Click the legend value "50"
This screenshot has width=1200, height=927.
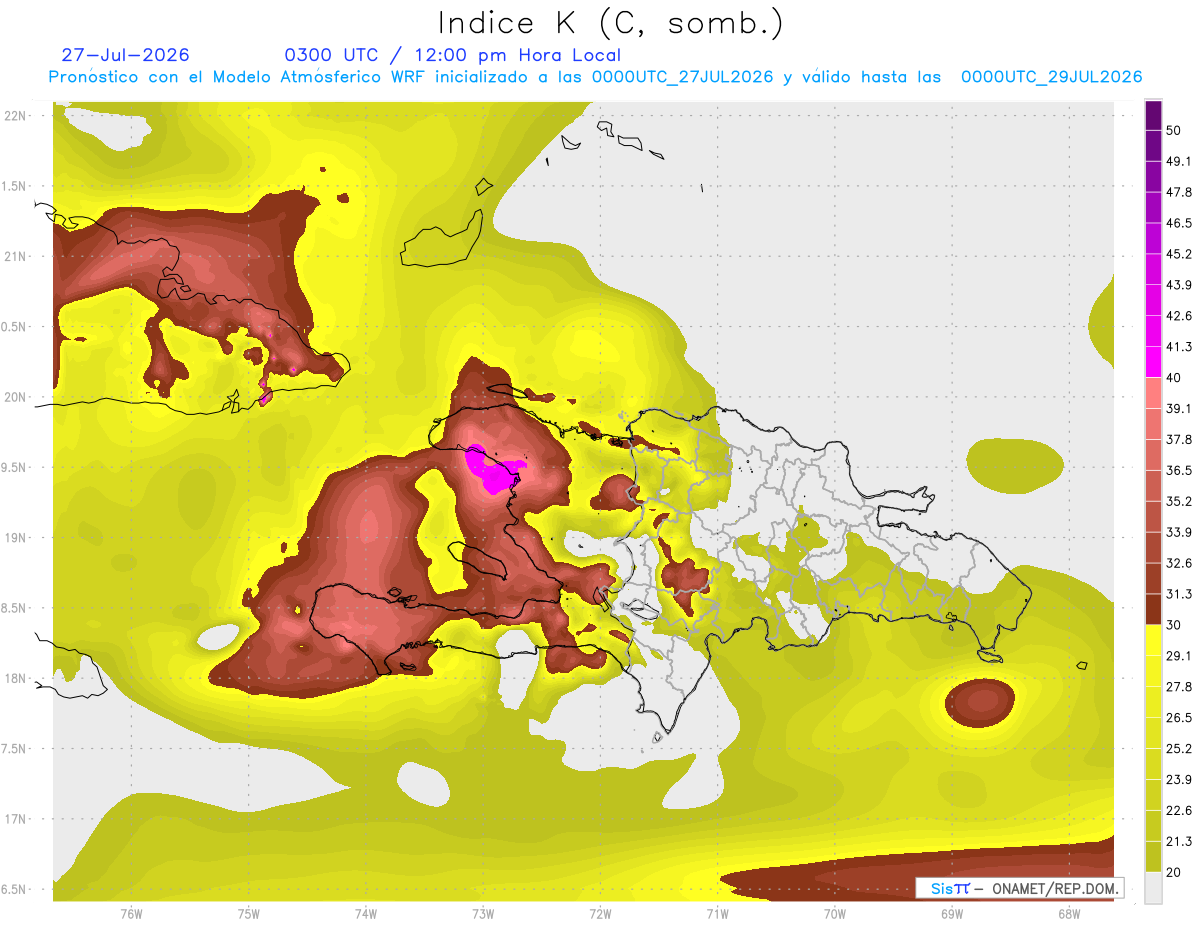click(1174, 131)
